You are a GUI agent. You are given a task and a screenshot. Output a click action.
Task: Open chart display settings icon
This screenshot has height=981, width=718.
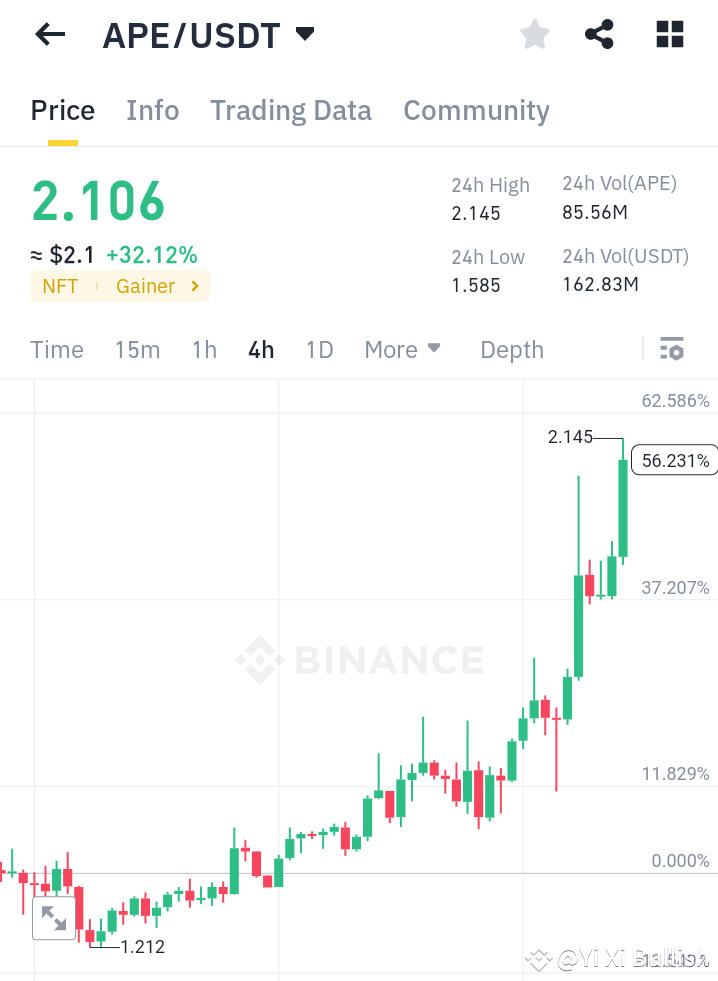(672, 349)
